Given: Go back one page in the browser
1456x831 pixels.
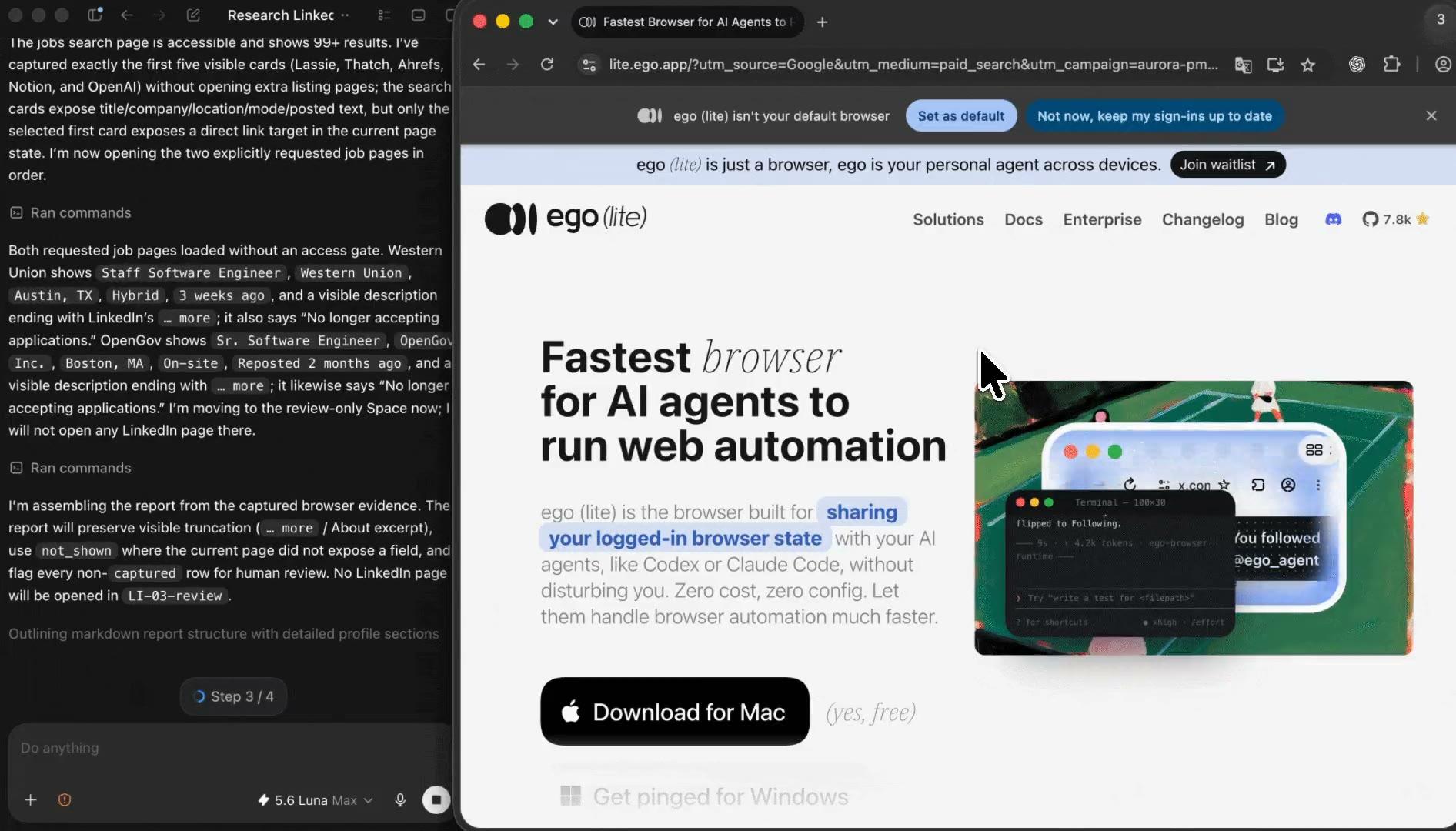Looking at the screenshot, I should (479, 65).
